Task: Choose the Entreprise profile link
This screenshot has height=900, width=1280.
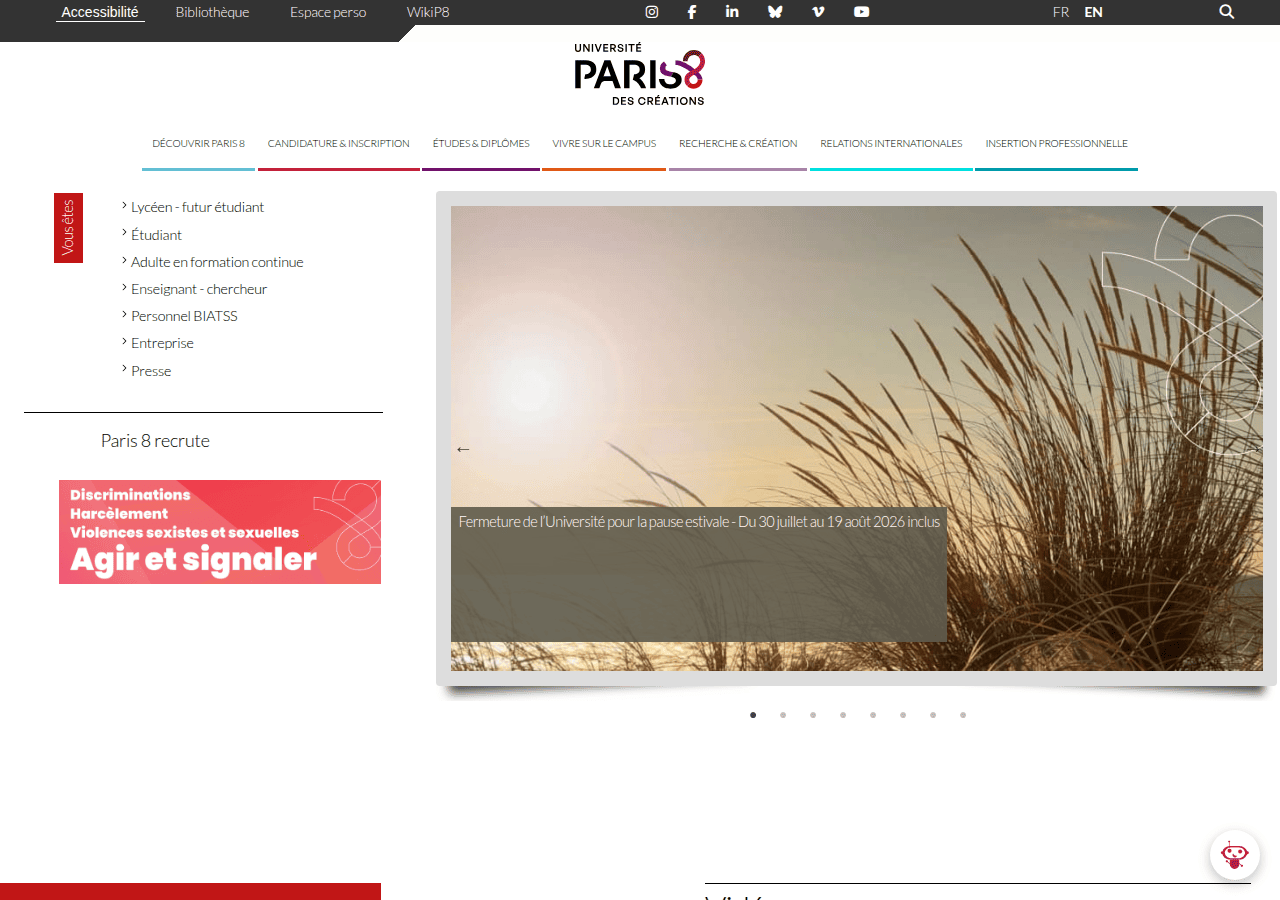Action: (x=162, y=343)
